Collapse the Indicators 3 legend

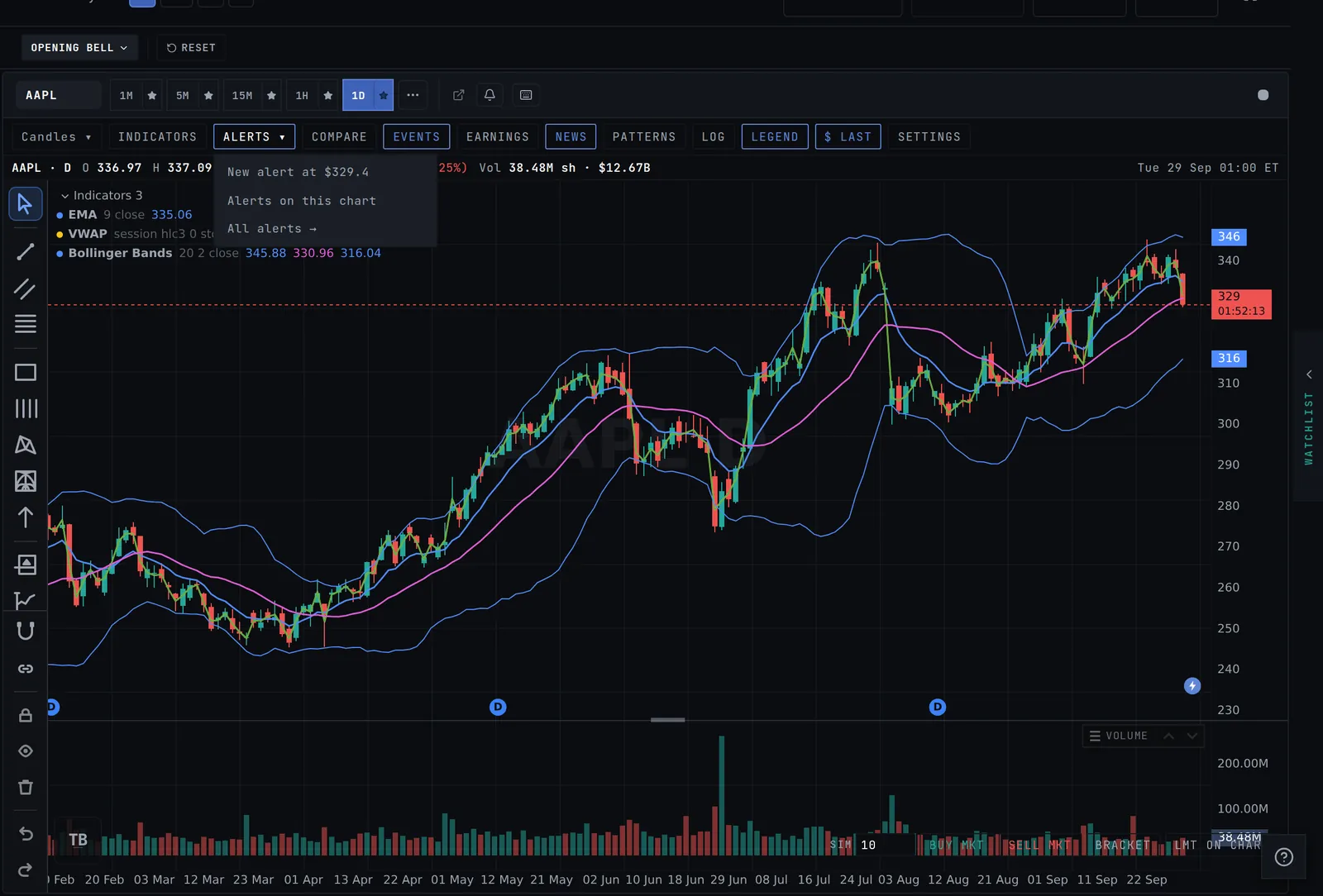tap(102, 195)
